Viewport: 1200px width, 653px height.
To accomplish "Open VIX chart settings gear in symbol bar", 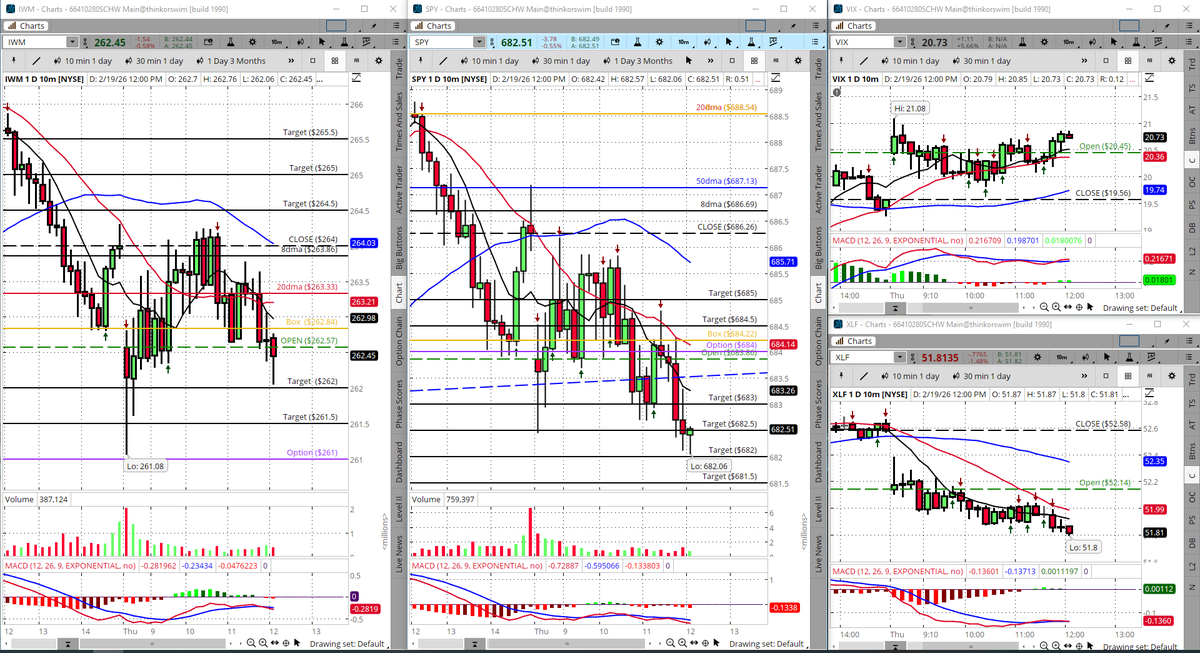I will [1044, 42].
